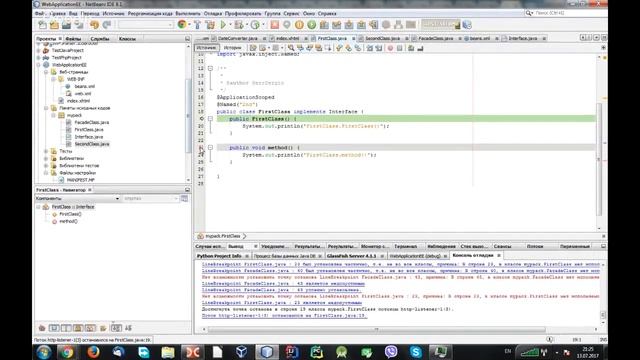
Task: Open the project configuration combo box in toolbar
Action: [146, 25]
